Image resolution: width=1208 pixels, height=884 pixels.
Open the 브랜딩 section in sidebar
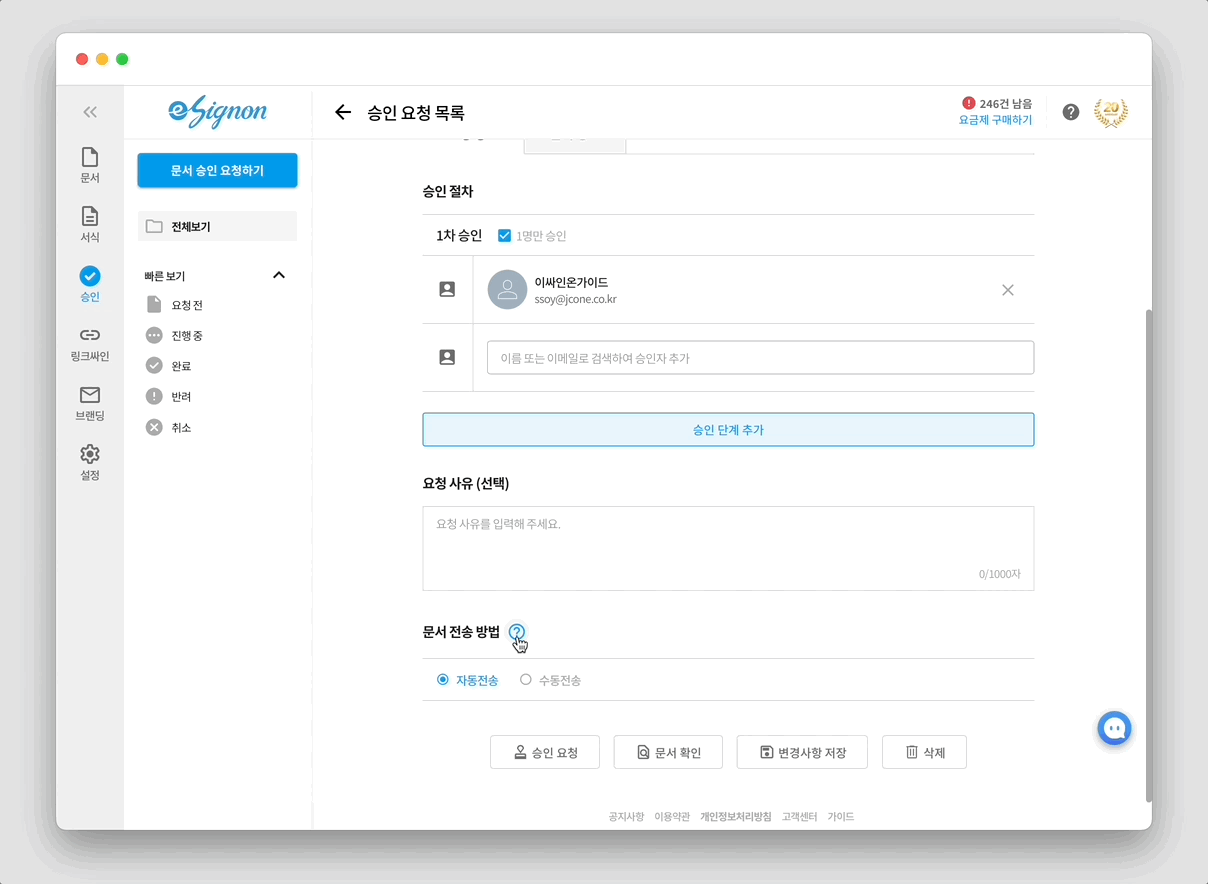point(90,403)
